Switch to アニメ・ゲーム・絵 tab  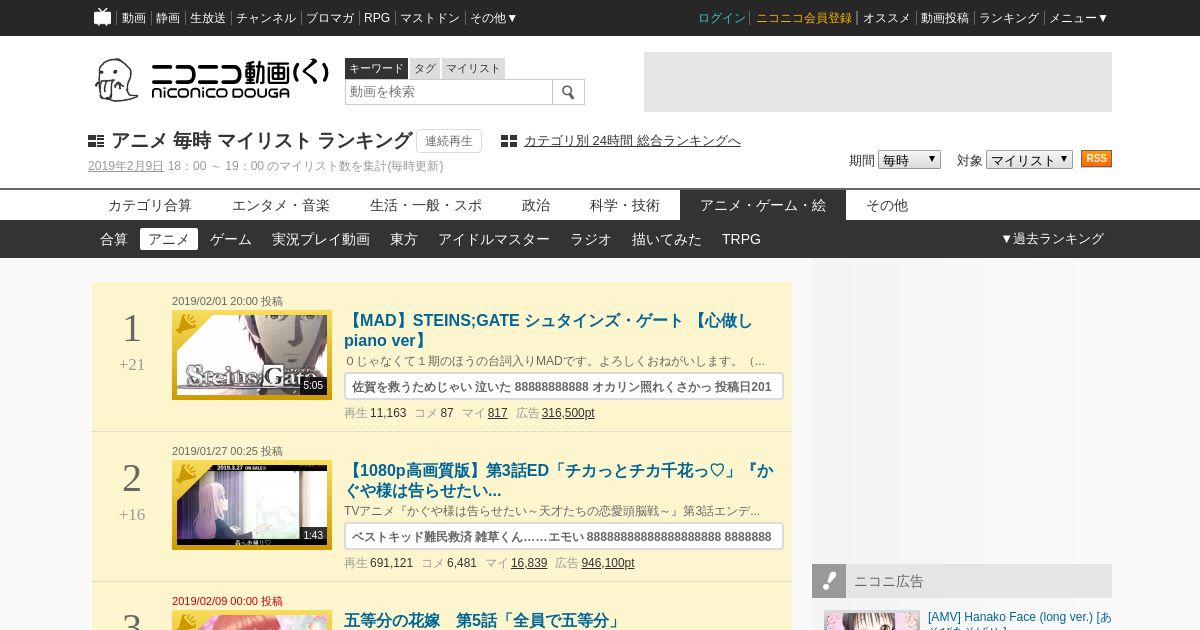(763, 205)
